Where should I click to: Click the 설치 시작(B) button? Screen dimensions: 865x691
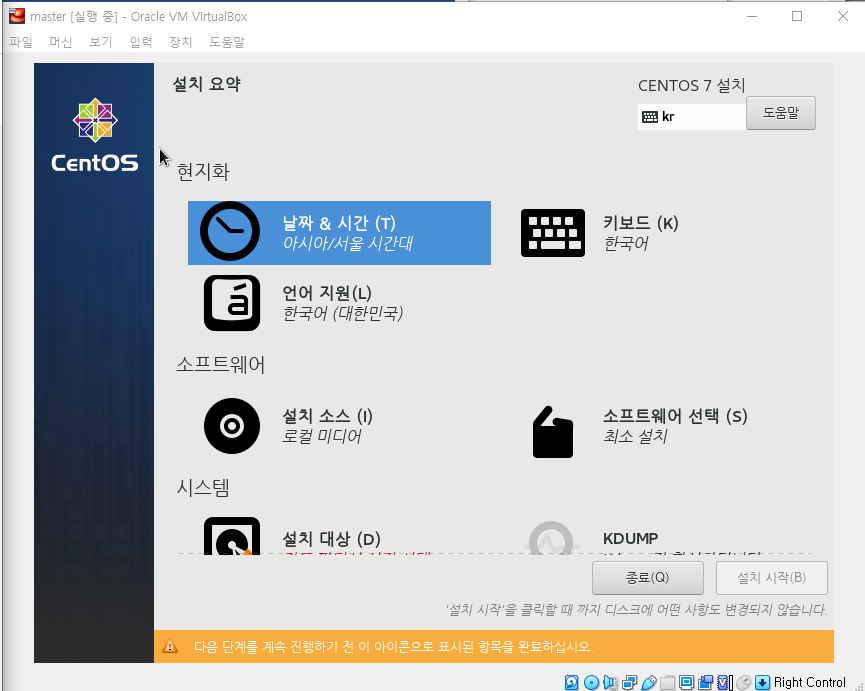[772, 577]
